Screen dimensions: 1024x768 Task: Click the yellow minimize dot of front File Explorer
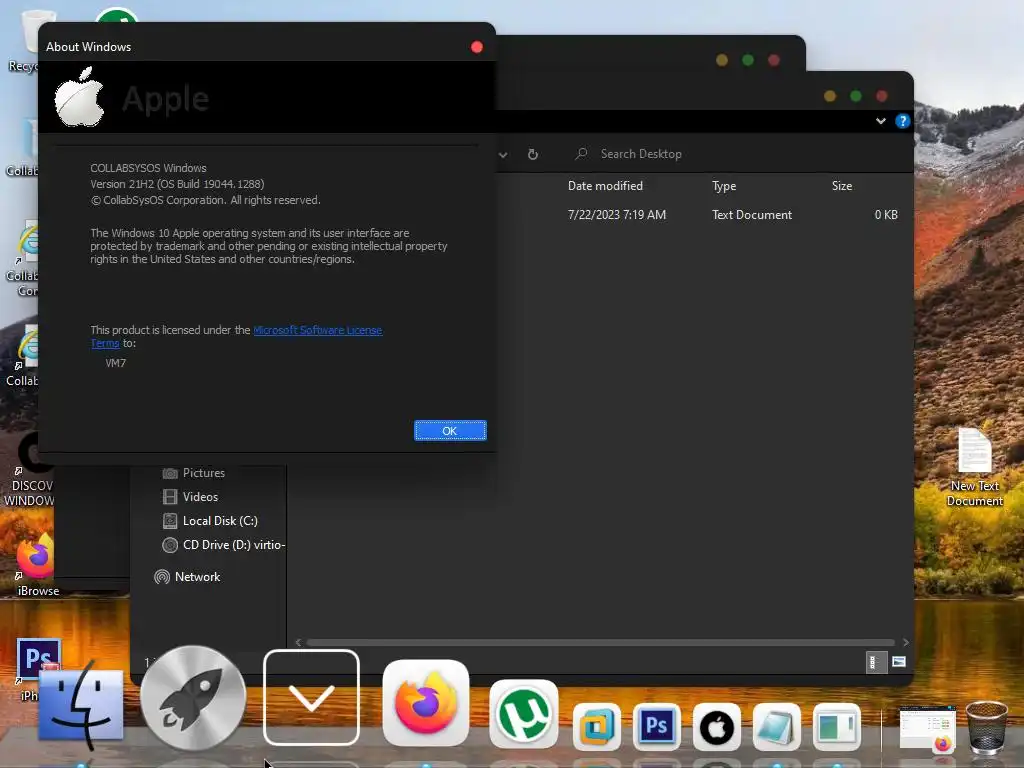(x=830, y=97)
